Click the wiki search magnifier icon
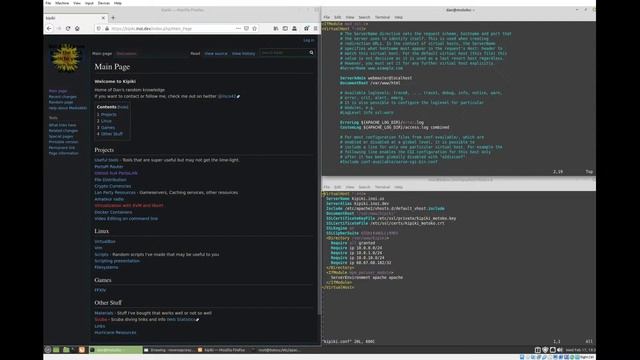This screenshot has height=360, width=640. [x=311, y=53]
